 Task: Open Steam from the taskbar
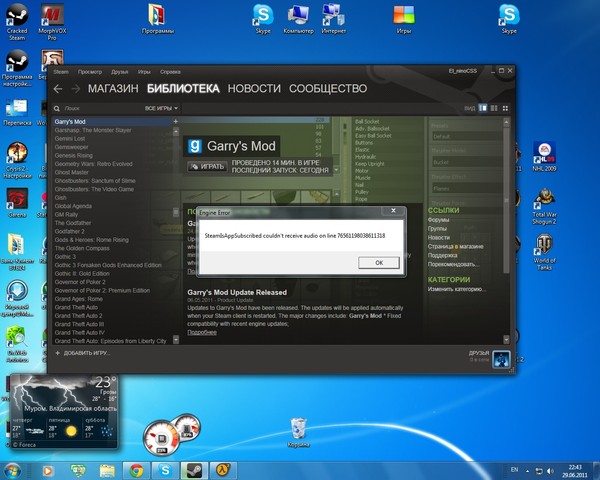195,470
